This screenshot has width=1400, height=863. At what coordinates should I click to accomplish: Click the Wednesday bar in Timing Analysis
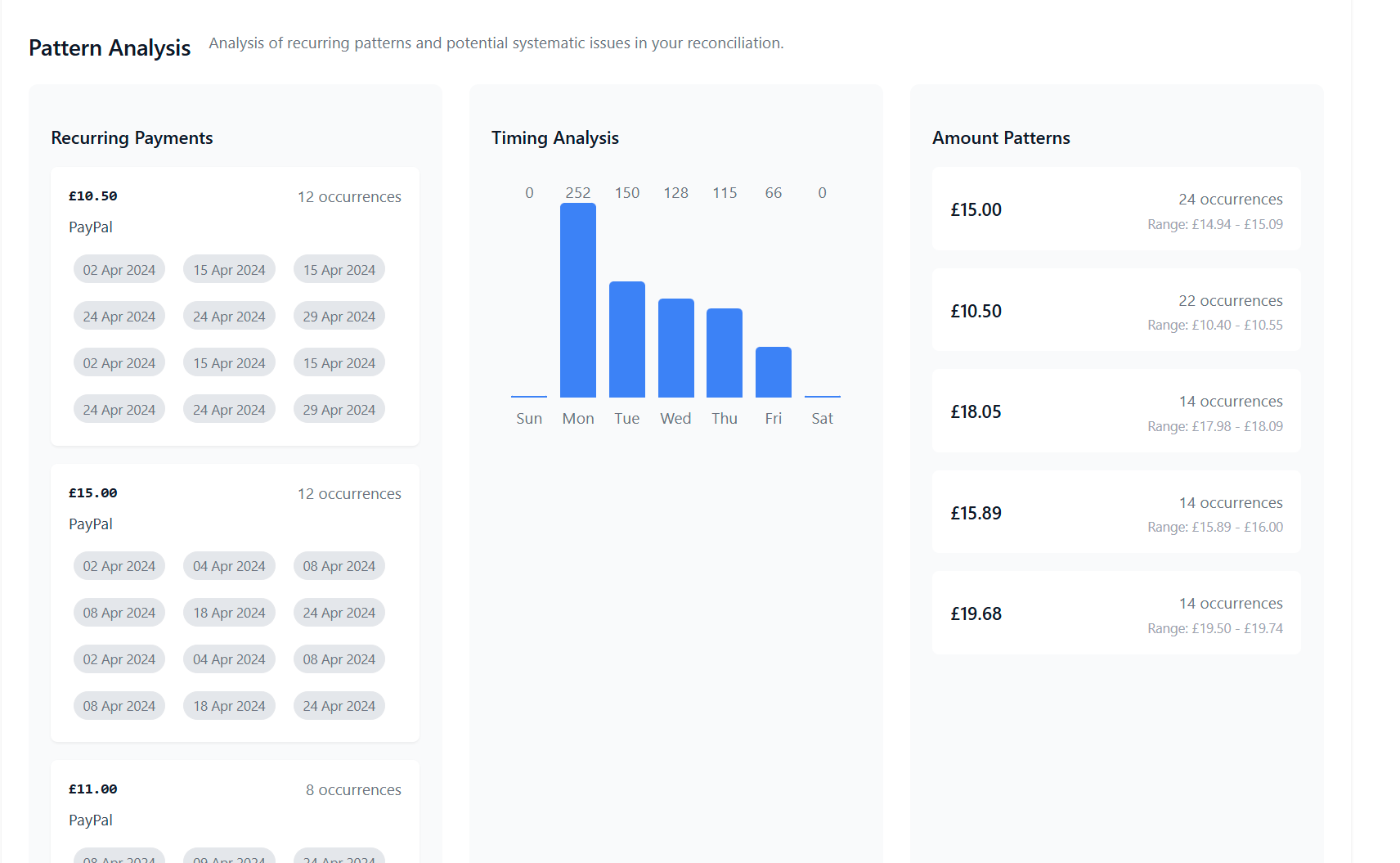coord(675,348)
